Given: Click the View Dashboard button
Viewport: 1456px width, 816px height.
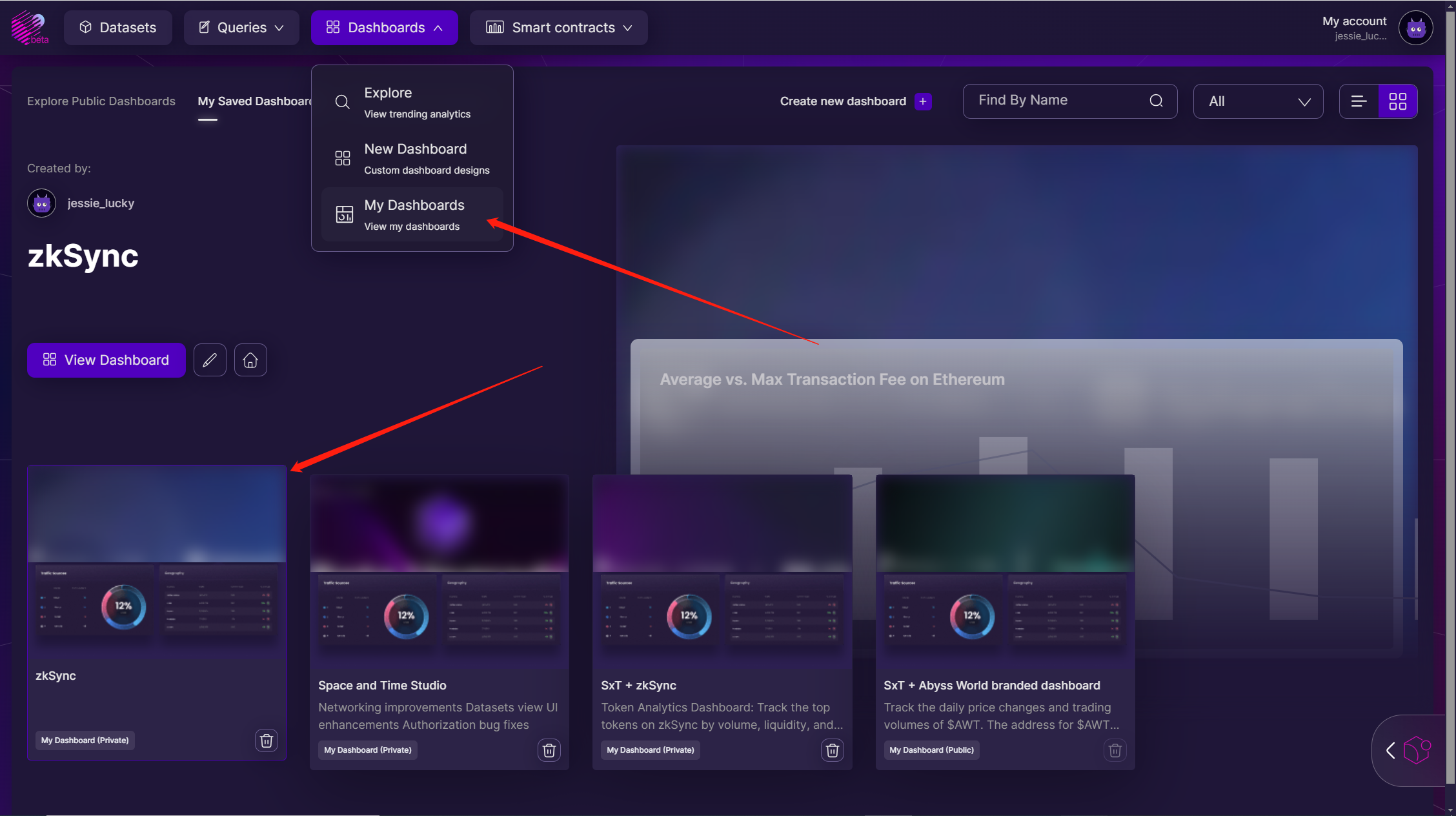Looking at the screenshot, I should [106, 360].
